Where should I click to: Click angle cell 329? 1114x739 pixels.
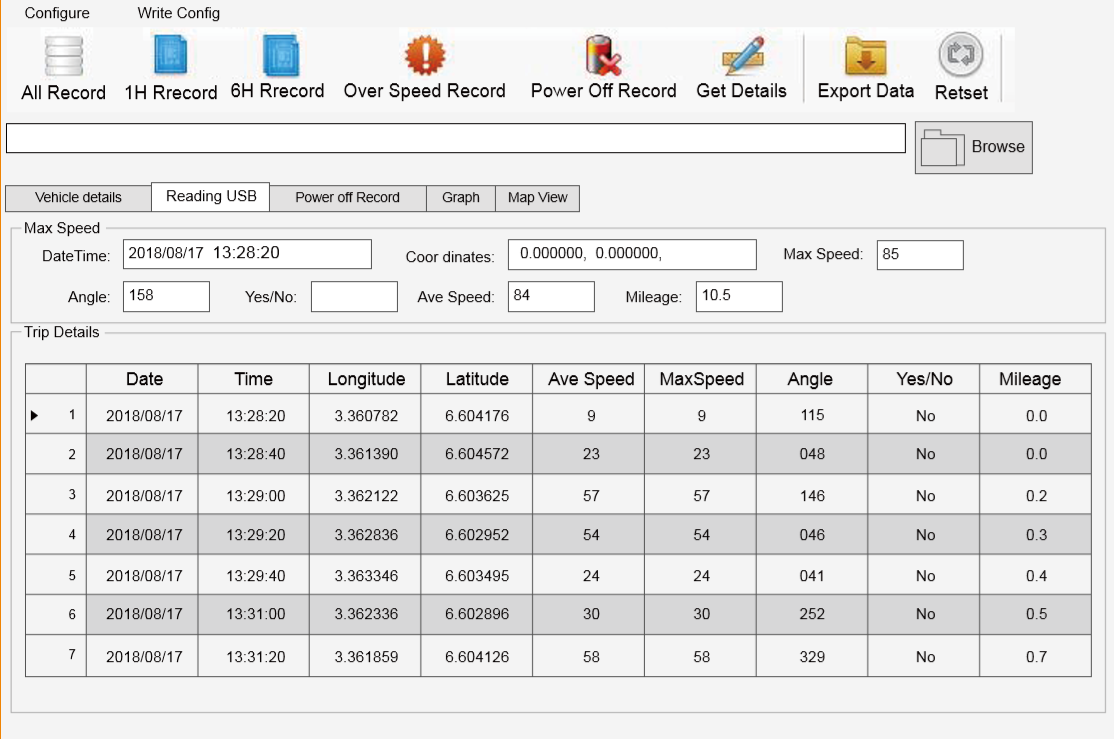click(x=812, y=657)
